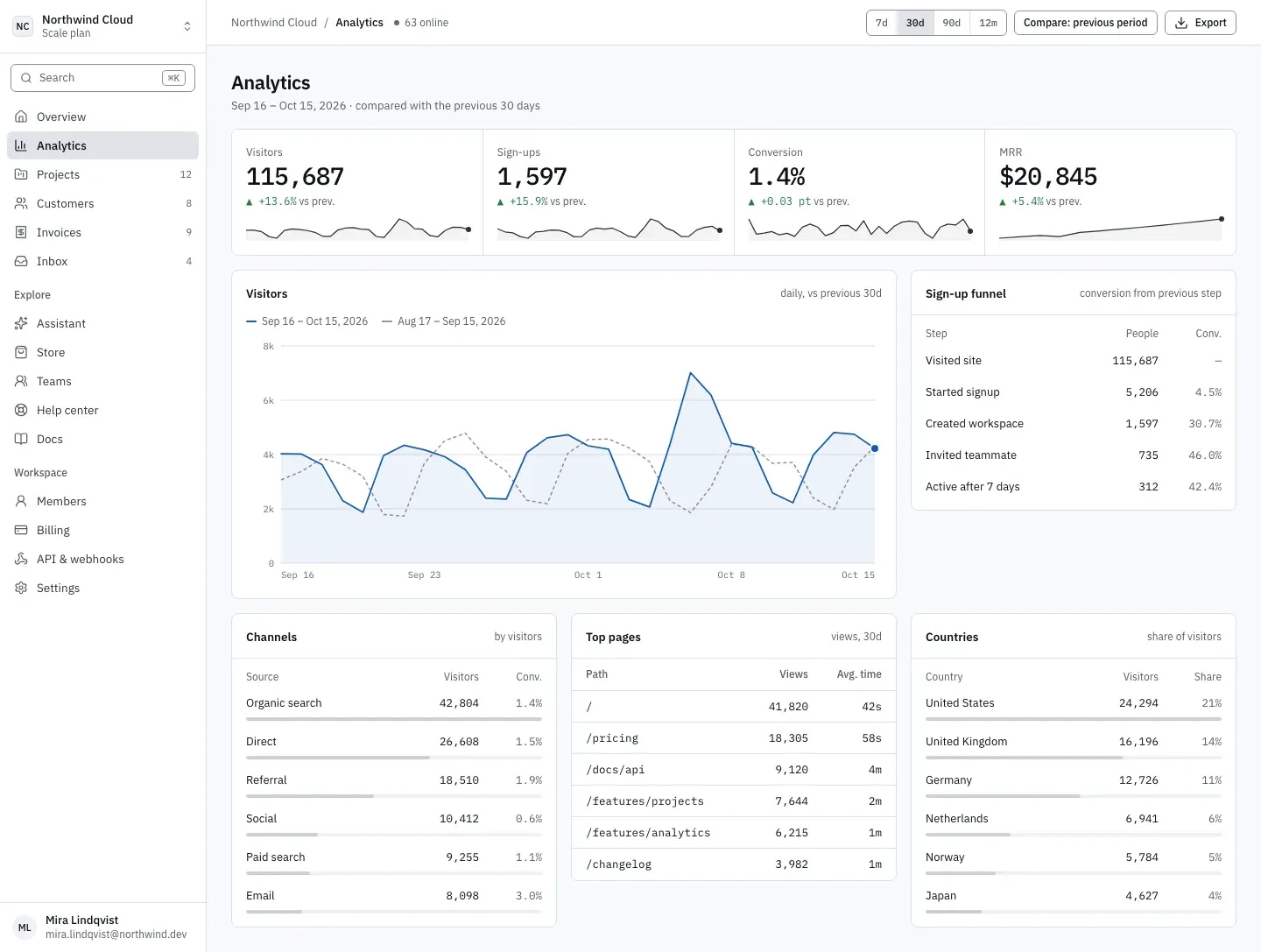Open the Compare: previous period dropdown
Image resolution: width=1261 pixels, height=952 pixels.
[x=1086, y=23]
